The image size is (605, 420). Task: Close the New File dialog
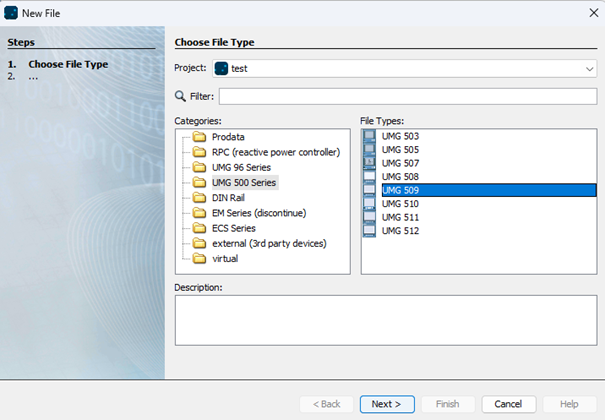593,13
